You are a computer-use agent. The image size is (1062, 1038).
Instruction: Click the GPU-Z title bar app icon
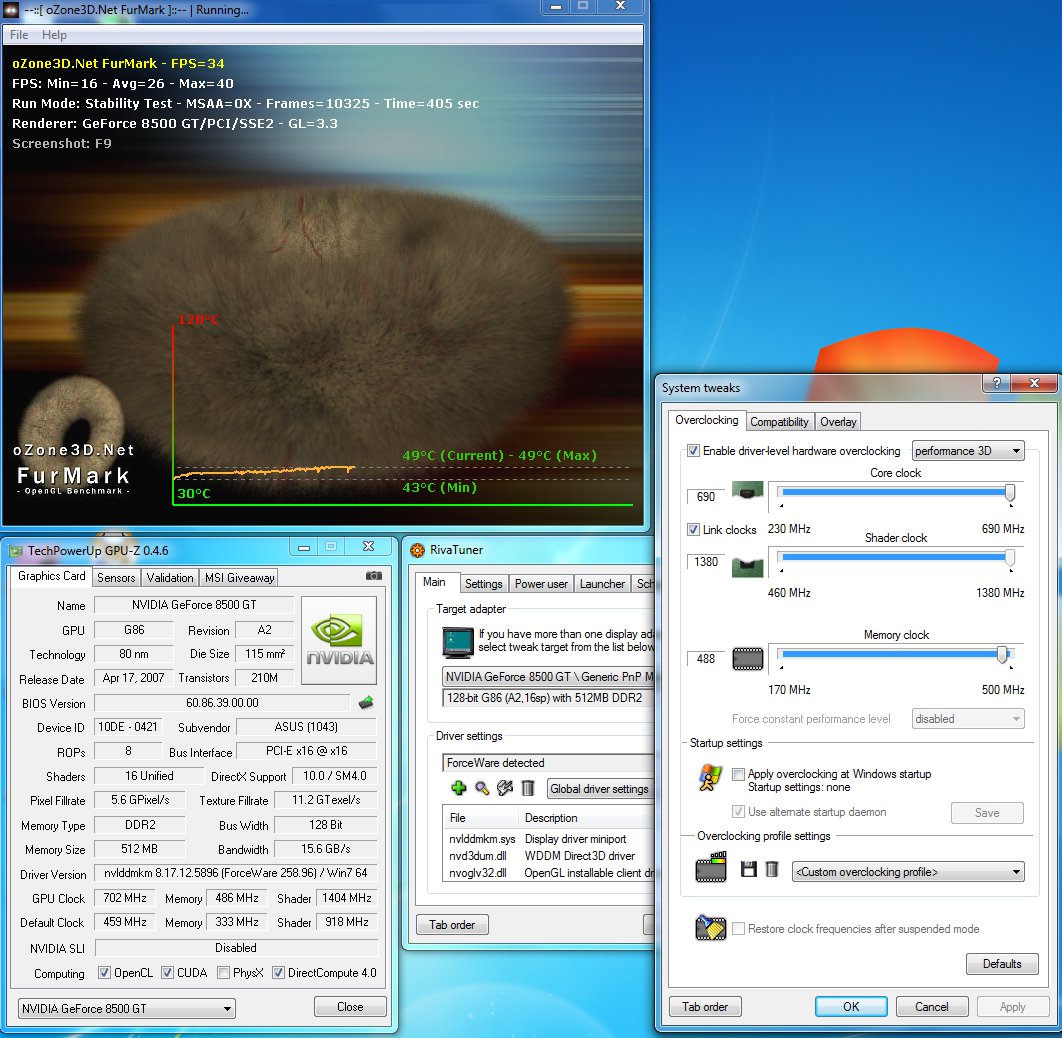(x=15, y=550)
